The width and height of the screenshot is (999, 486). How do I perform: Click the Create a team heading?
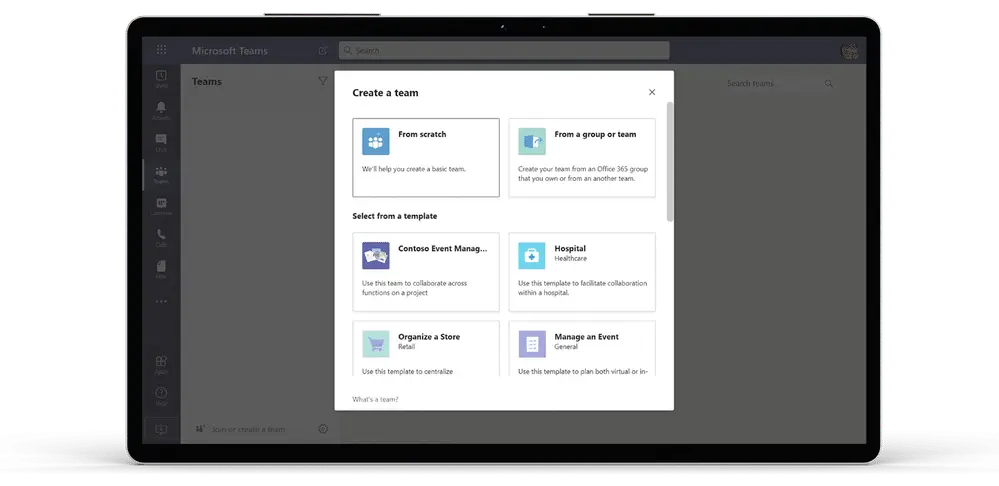click(x=385, y=93)
